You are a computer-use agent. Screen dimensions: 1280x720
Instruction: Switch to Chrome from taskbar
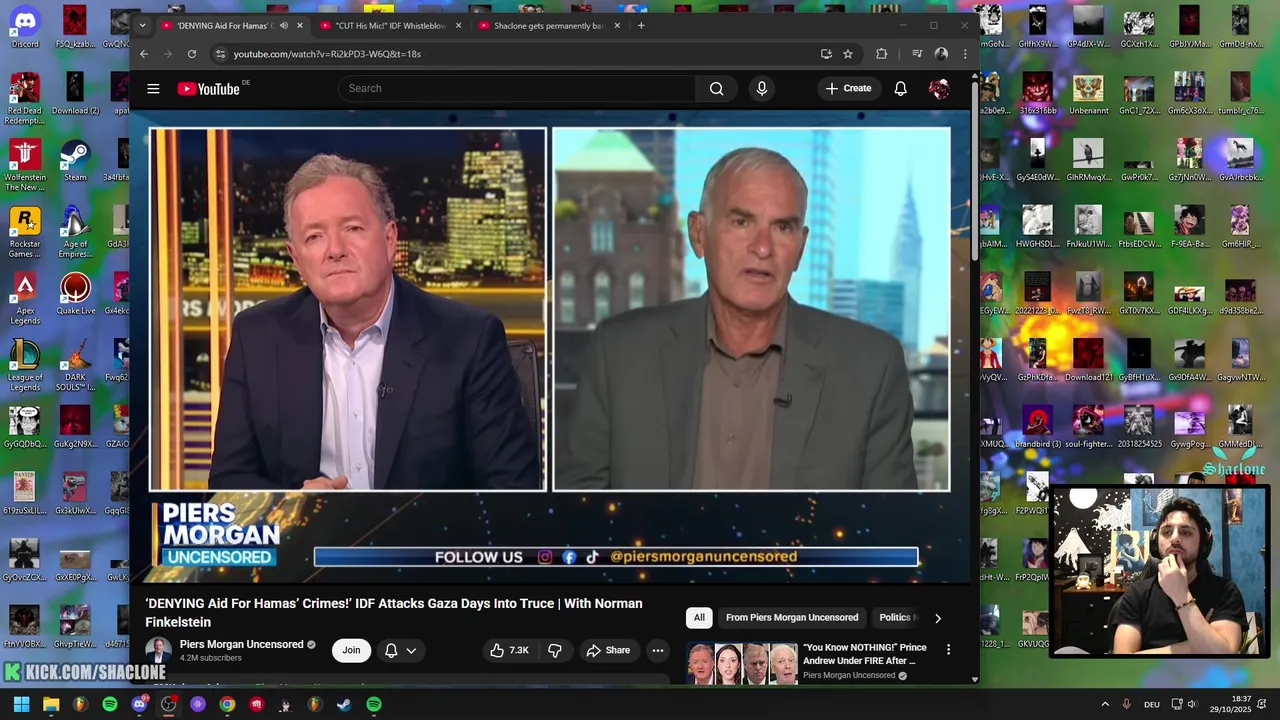tap(227, 704)
